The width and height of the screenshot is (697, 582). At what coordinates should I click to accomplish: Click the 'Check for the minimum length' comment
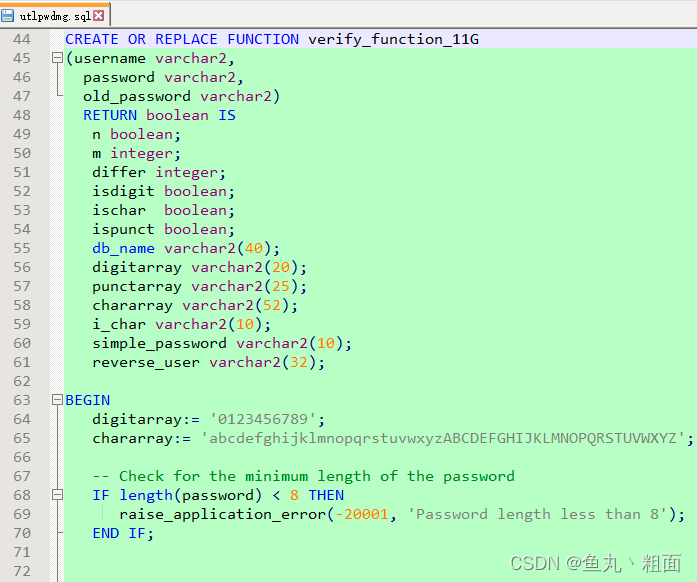coord(304,477)
